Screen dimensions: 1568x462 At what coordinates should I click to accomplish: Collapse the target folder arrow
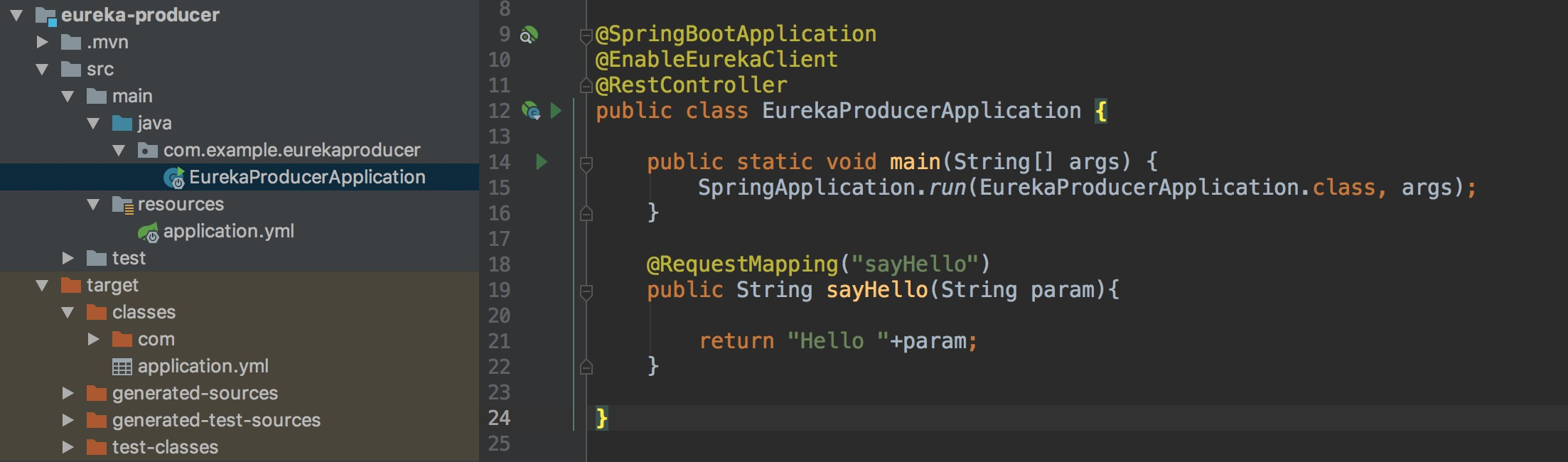42,285
